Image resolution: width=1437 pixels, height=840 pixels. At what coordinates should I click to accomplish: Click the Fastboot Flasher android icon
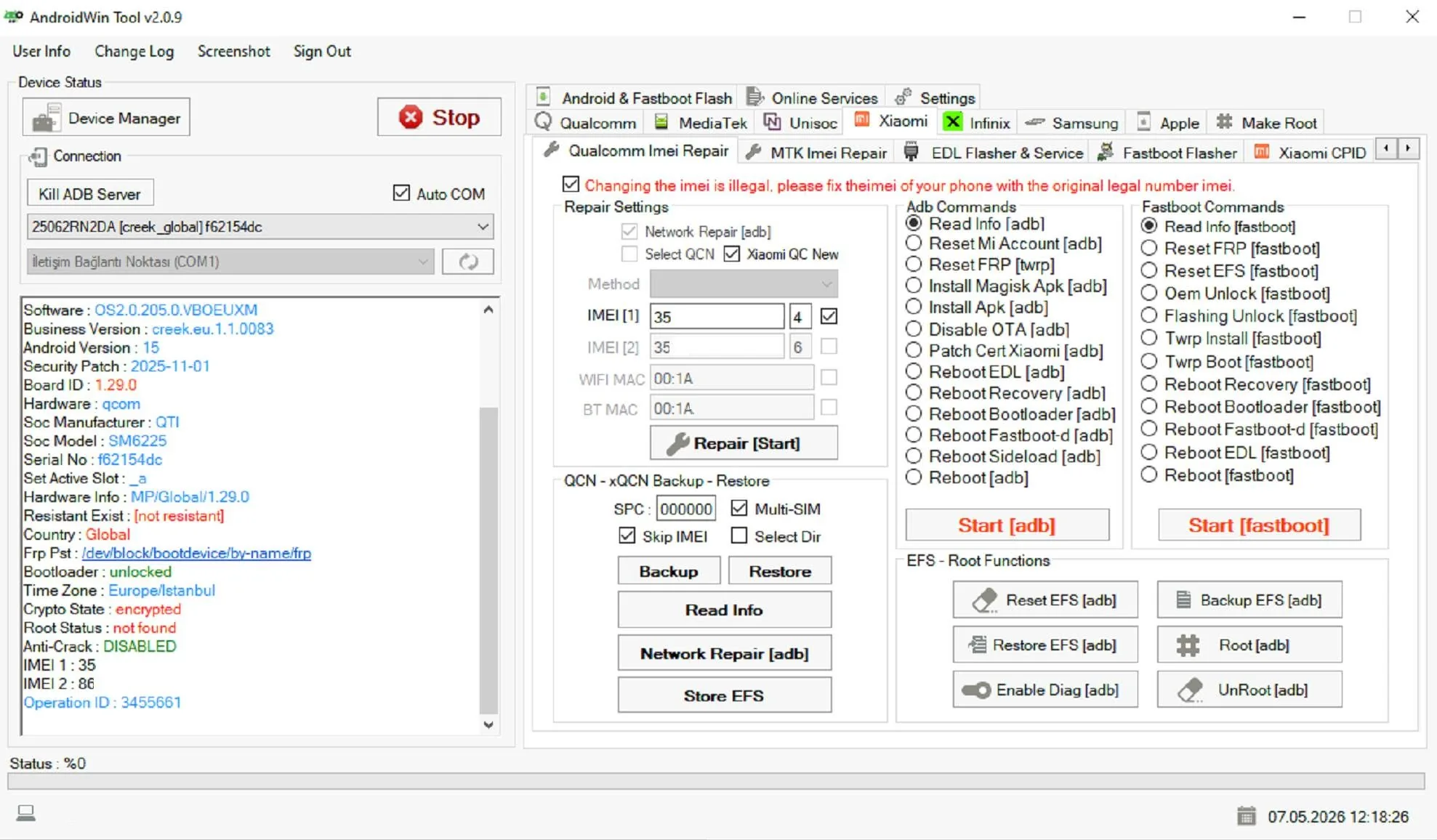(1106, 152)
